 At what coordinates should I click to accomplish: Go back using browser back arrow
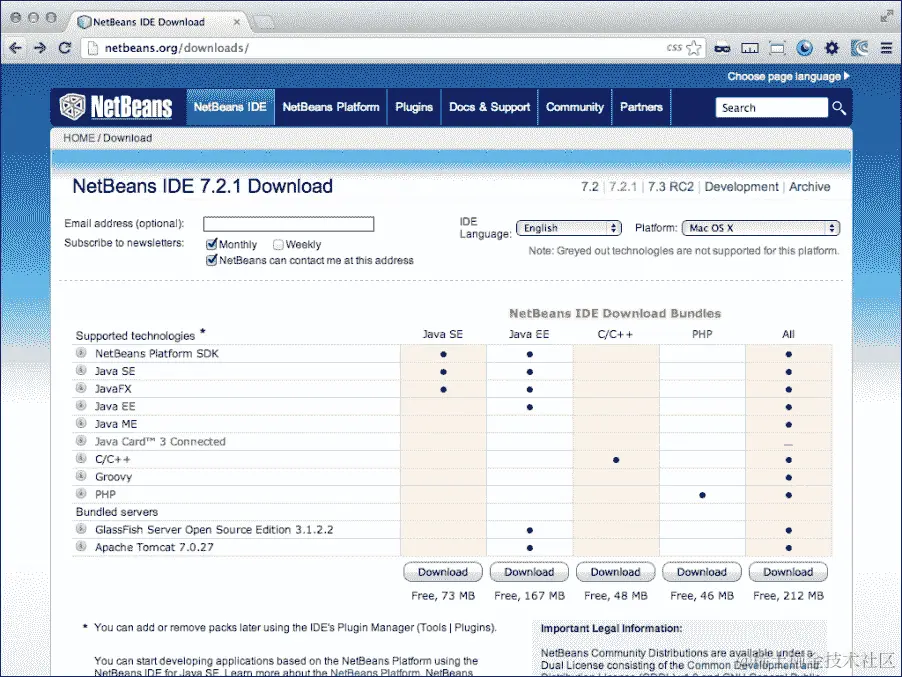(16, 48)
